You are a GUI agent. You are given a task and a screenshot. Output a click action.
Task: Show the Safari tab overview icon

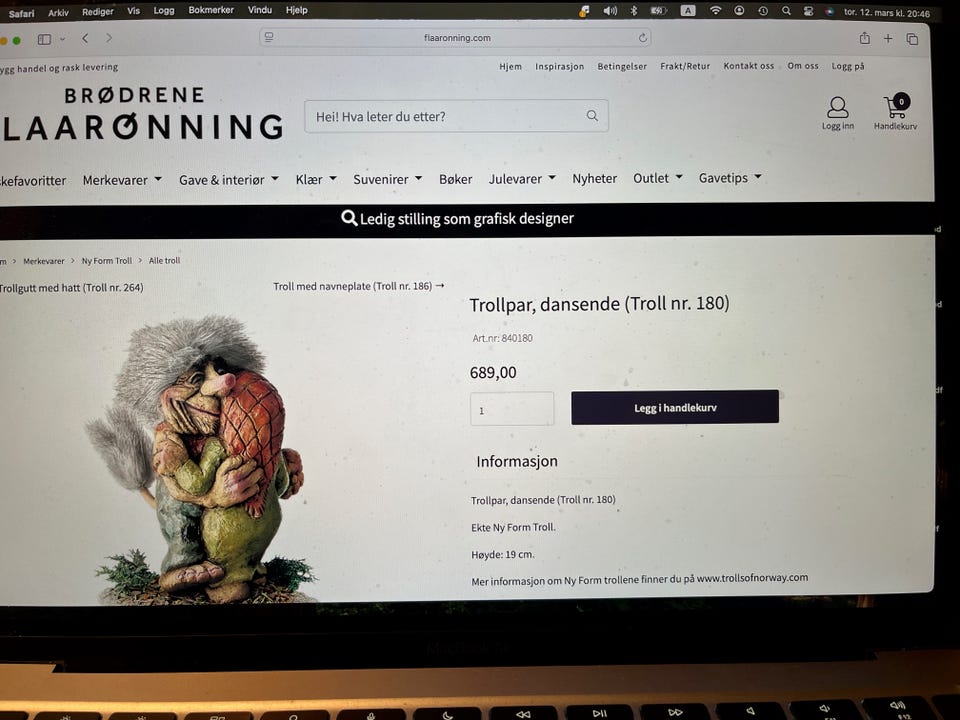click(x=912, y=39)
